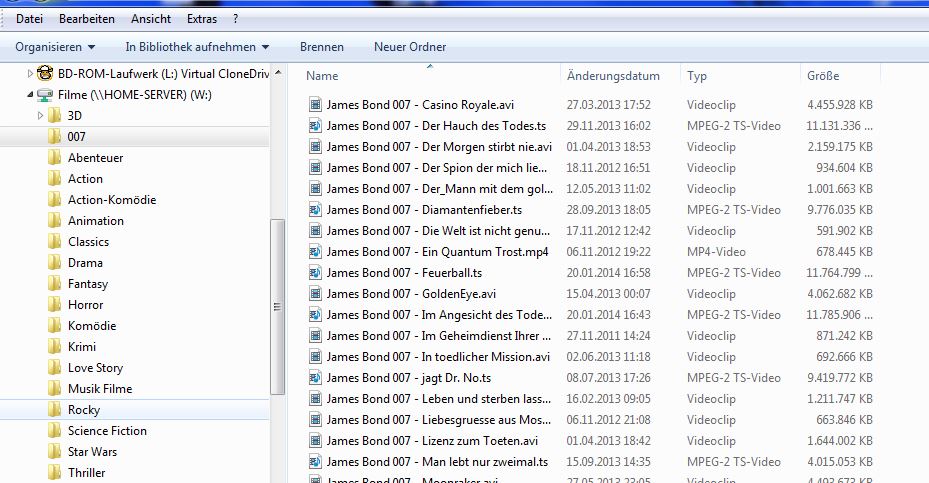The height and width of the screenshot is (483, 929).
Task: Select the Rocky folder icon
Action: click(55, 410)
